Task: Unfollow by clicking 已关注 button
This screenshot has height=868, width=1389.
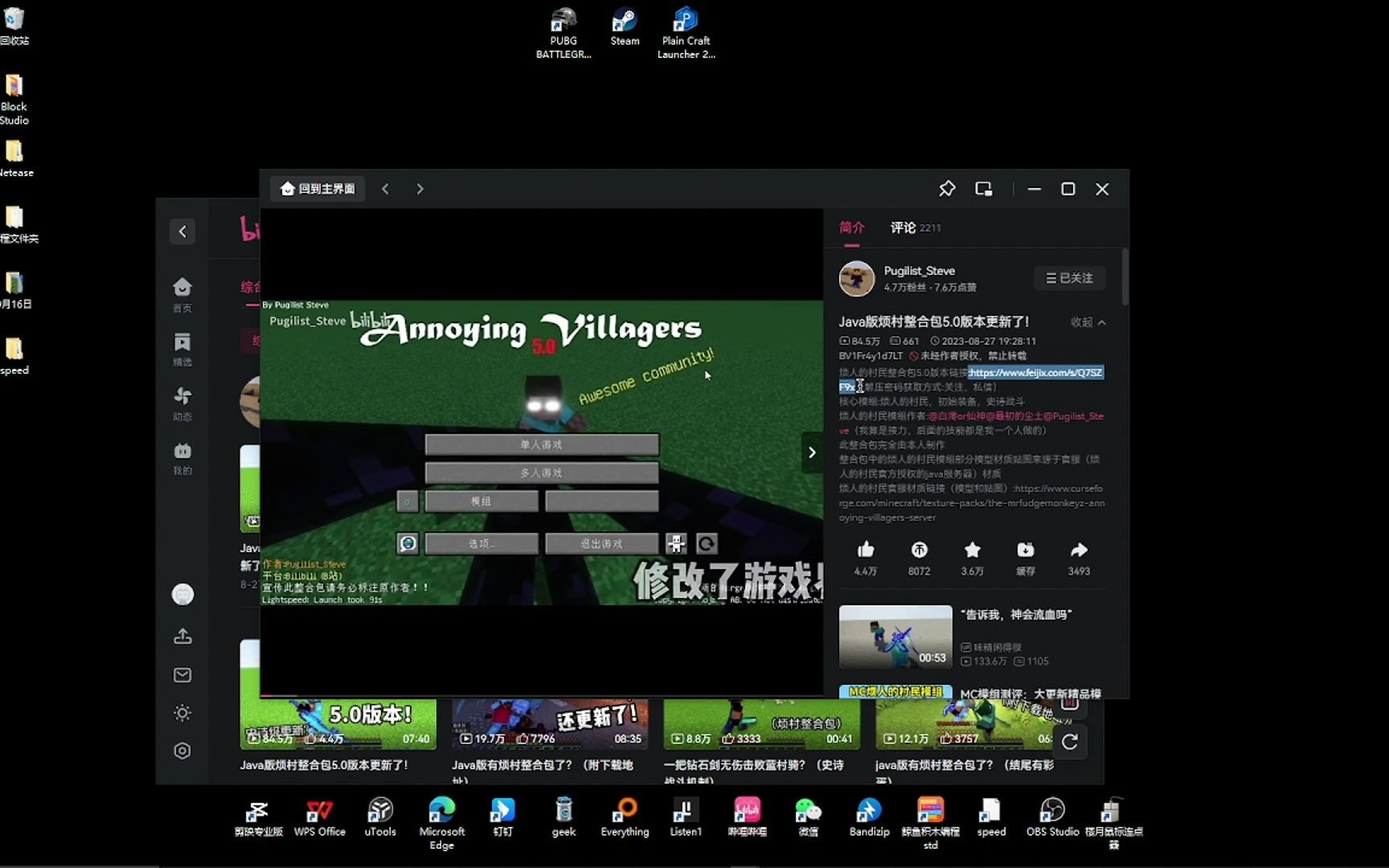Action: (x=1069, y=277)
